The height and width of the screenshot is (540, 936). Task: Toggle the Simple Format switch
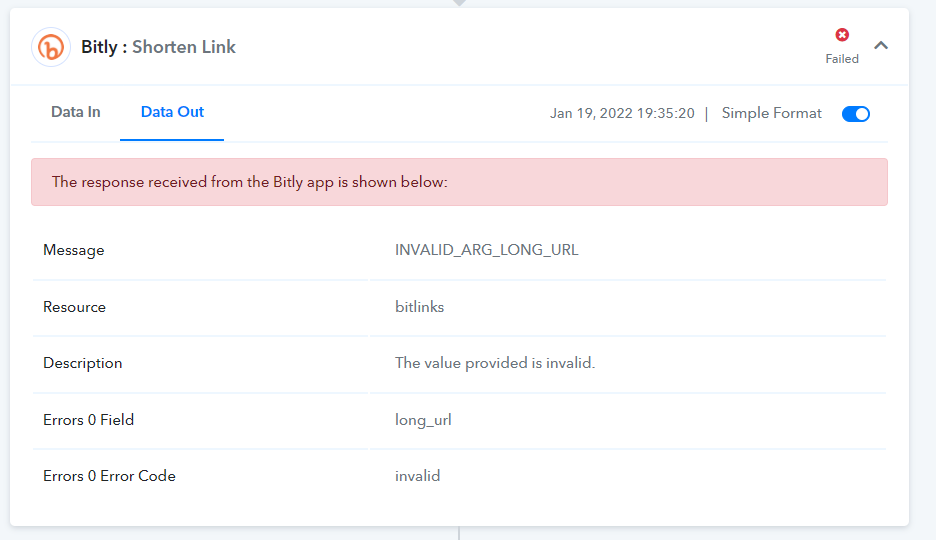point(855,114)
